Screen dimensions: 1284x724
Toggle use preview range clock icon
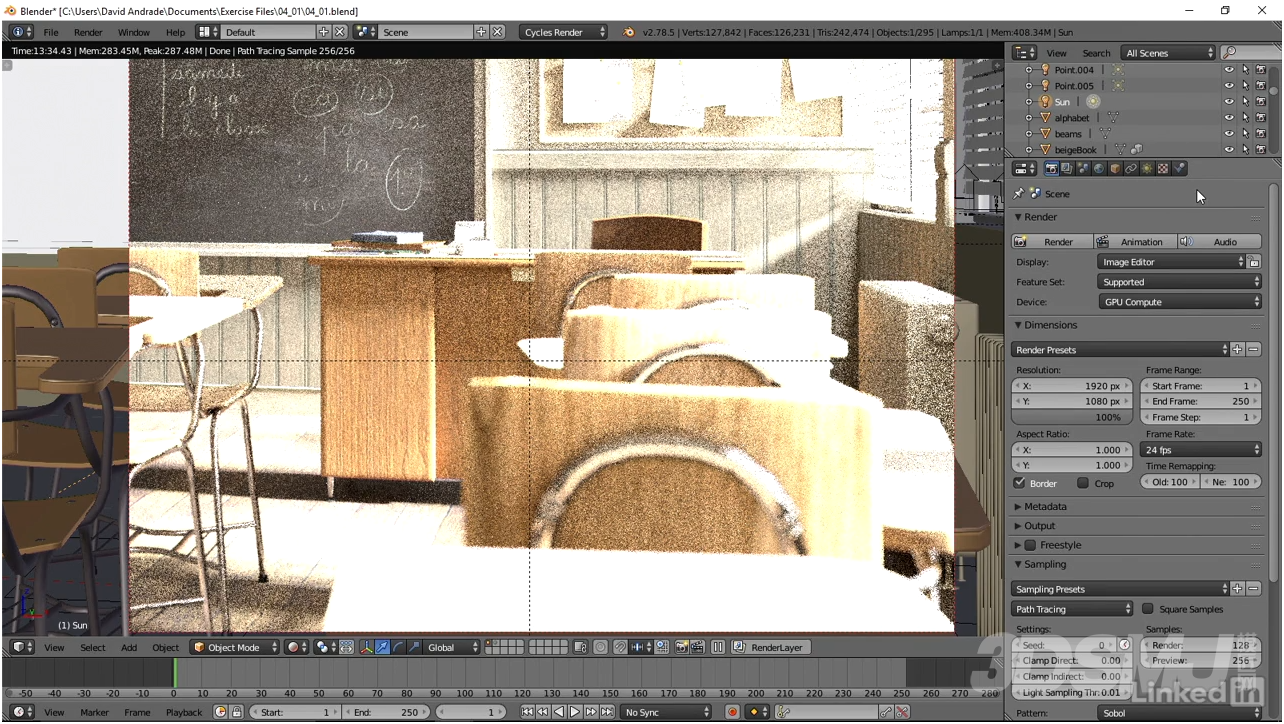220,712
